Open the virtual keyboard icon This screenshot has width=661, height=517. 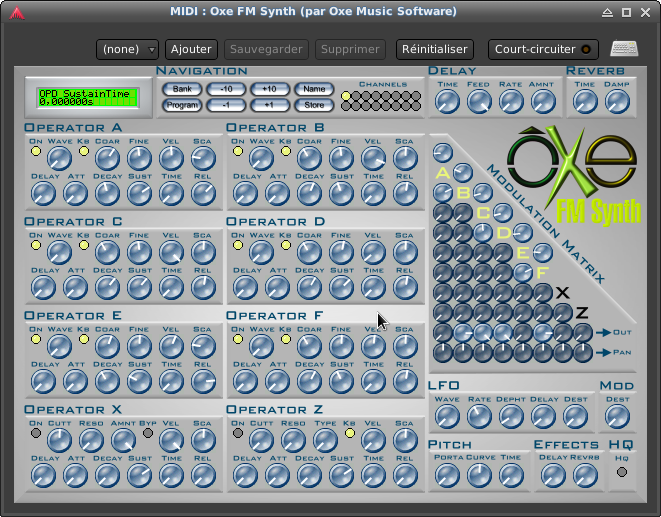pyautogui.click(x=624, y=48)
